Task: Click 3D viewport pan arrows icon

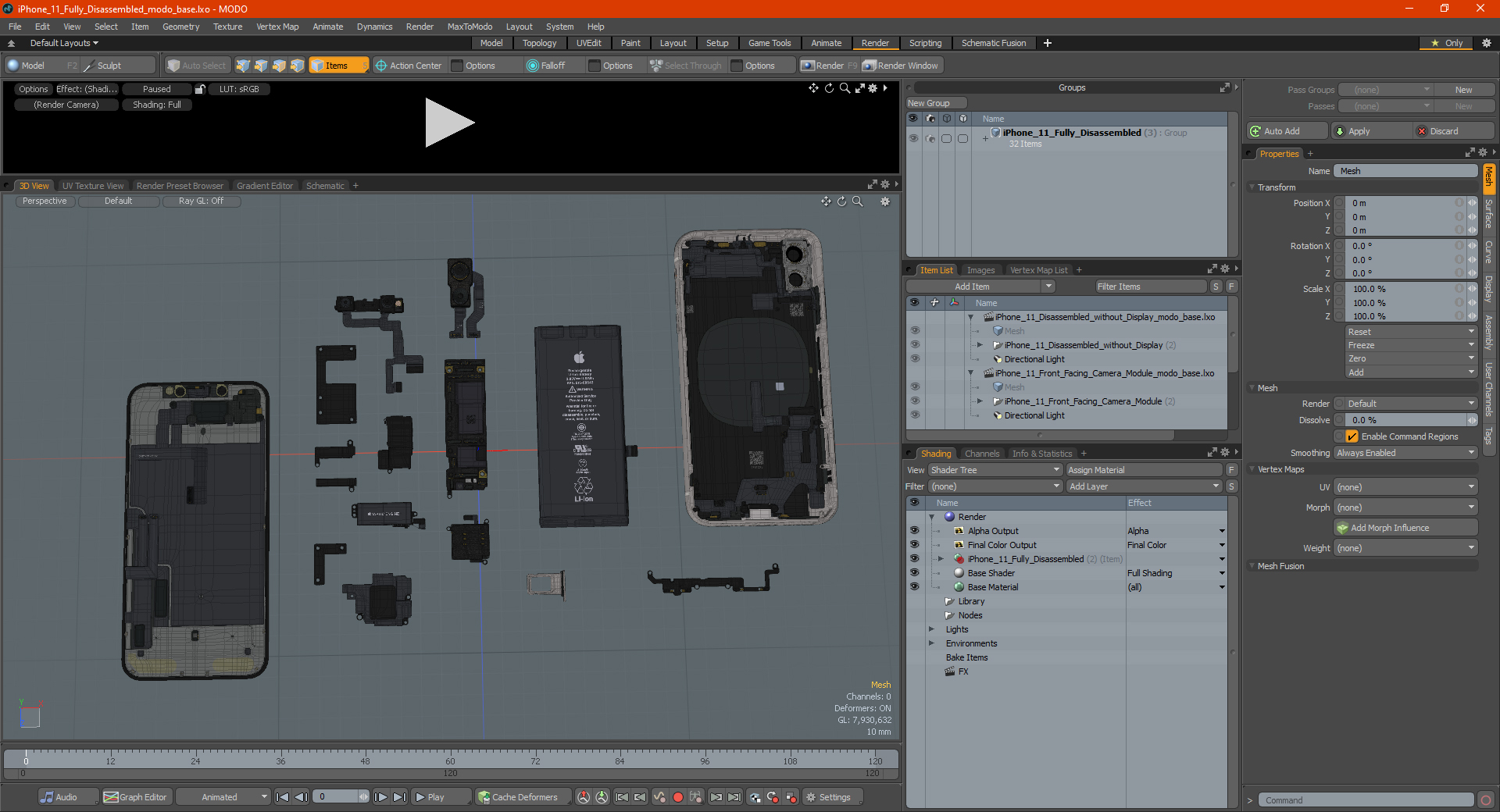Action: (x=826, y=201)
